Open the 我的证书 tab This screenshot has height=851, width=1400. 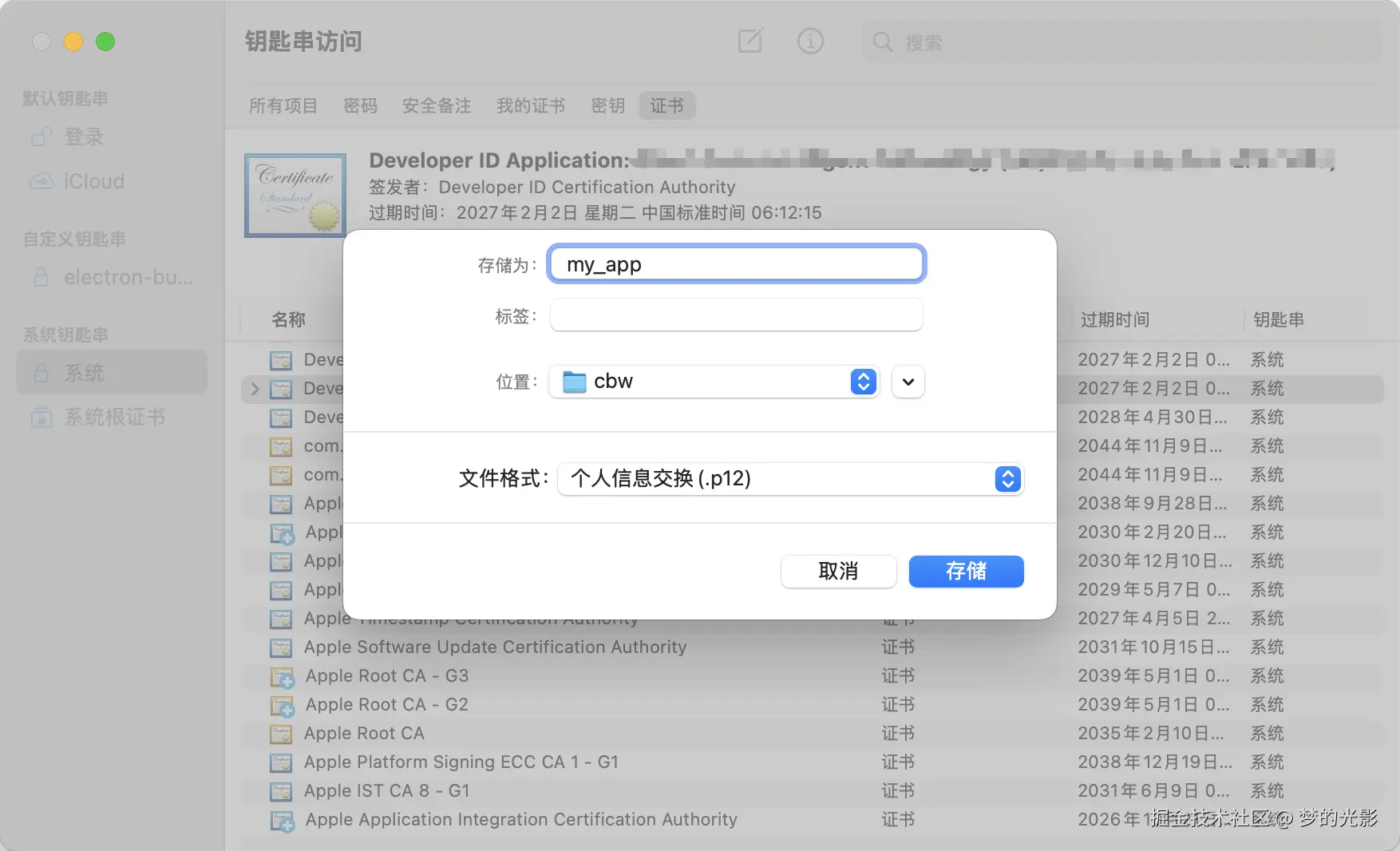click(531, 106)
